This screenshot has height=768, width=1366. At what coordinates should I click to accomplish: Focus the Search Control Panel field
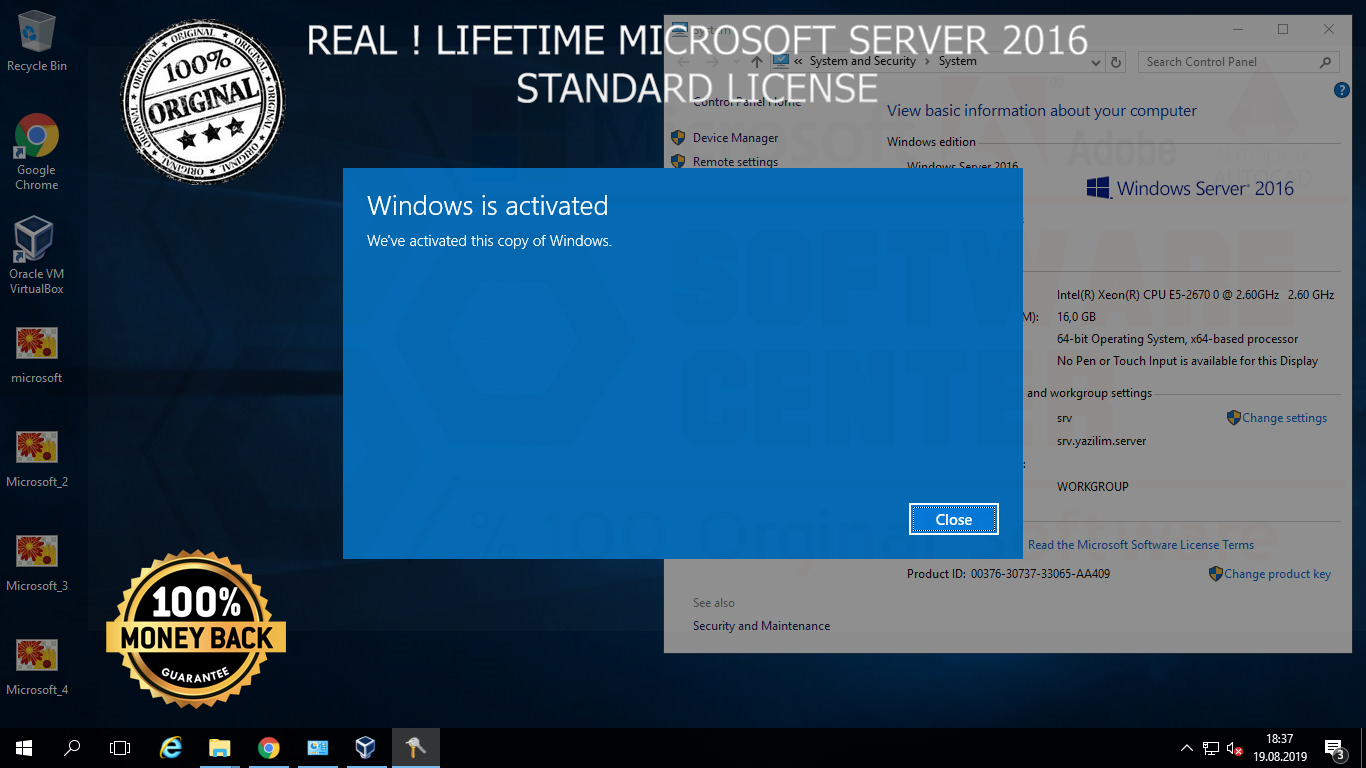pyautogui.click(x=1238, y=62)
